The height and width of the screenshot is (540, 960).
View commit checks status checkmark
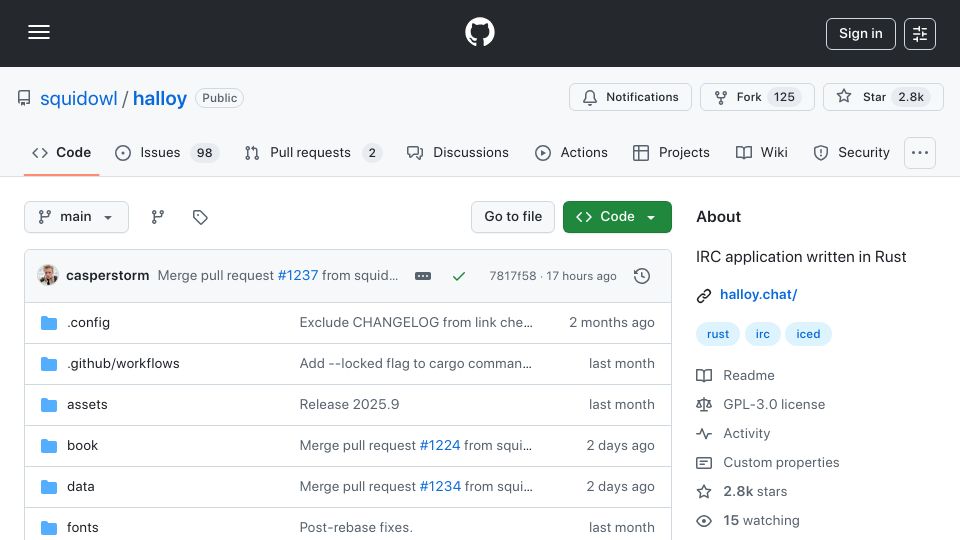(x=459, y=276)
